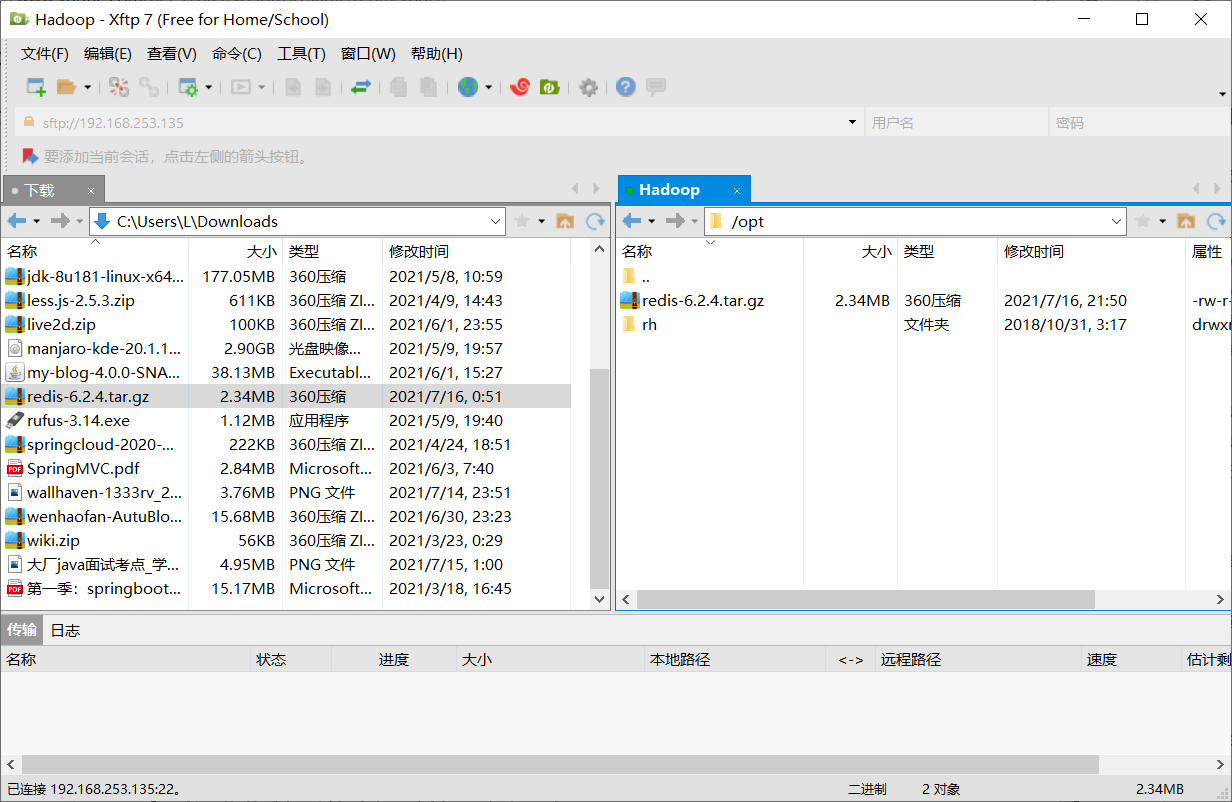Refresh the remote /opt pane
1232x802 pixels.
pyautogui.click(x=1217, y=221)
